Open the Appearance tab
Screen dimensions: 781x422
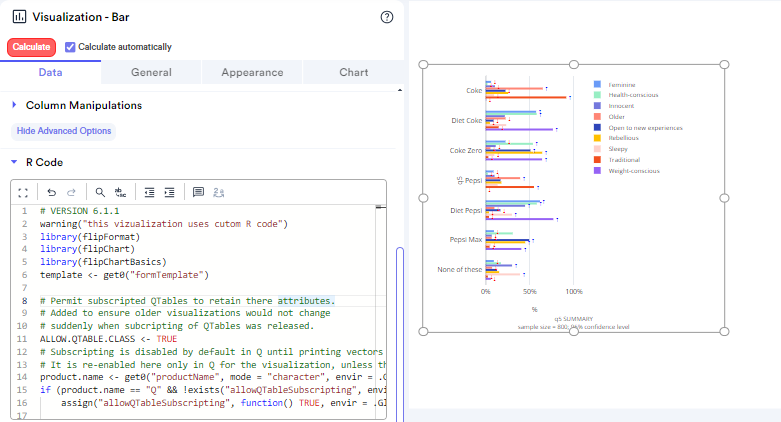(x=252, y=72)
